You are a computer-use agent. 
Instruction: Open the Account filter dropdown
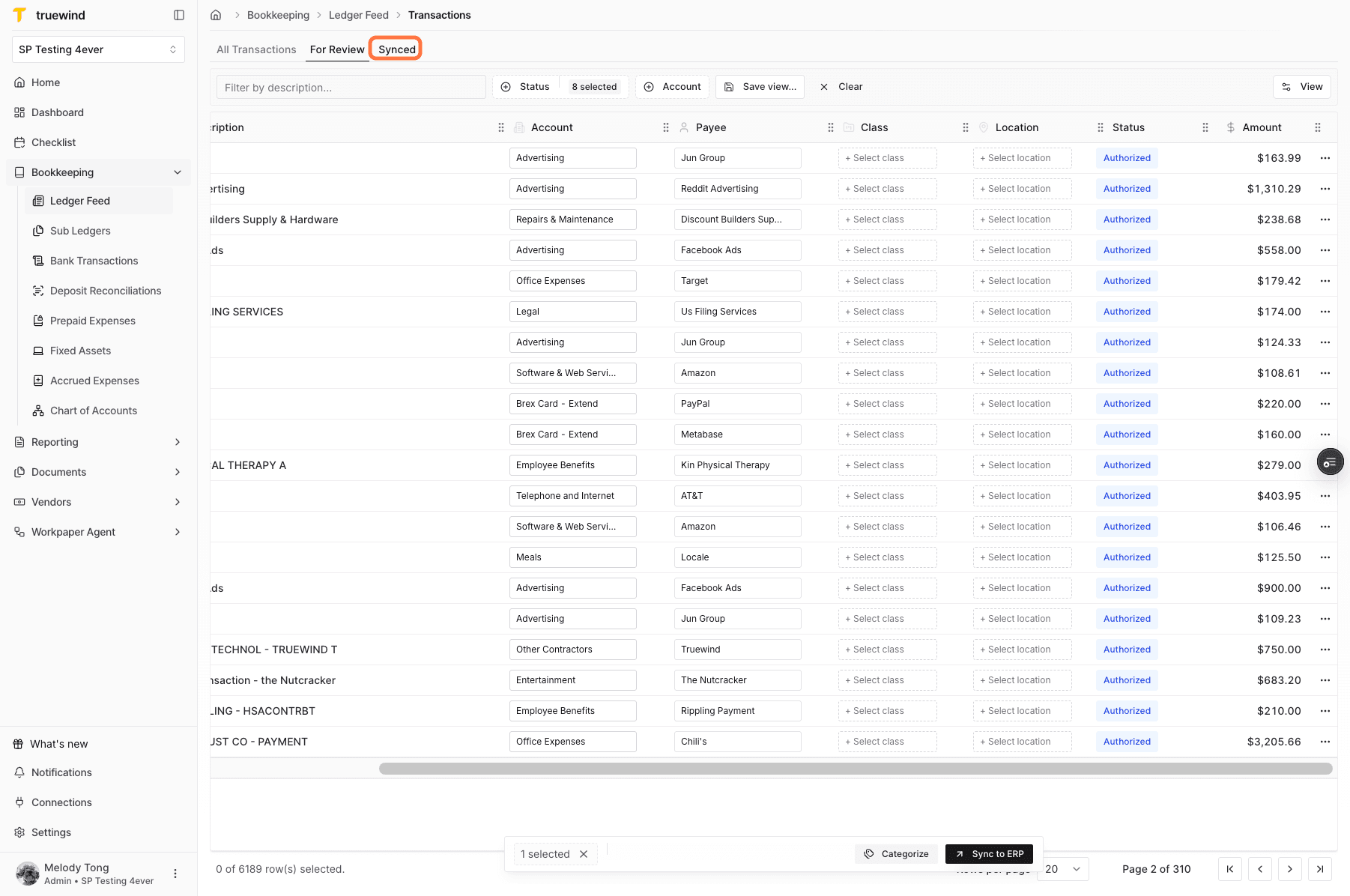point(673,87)
